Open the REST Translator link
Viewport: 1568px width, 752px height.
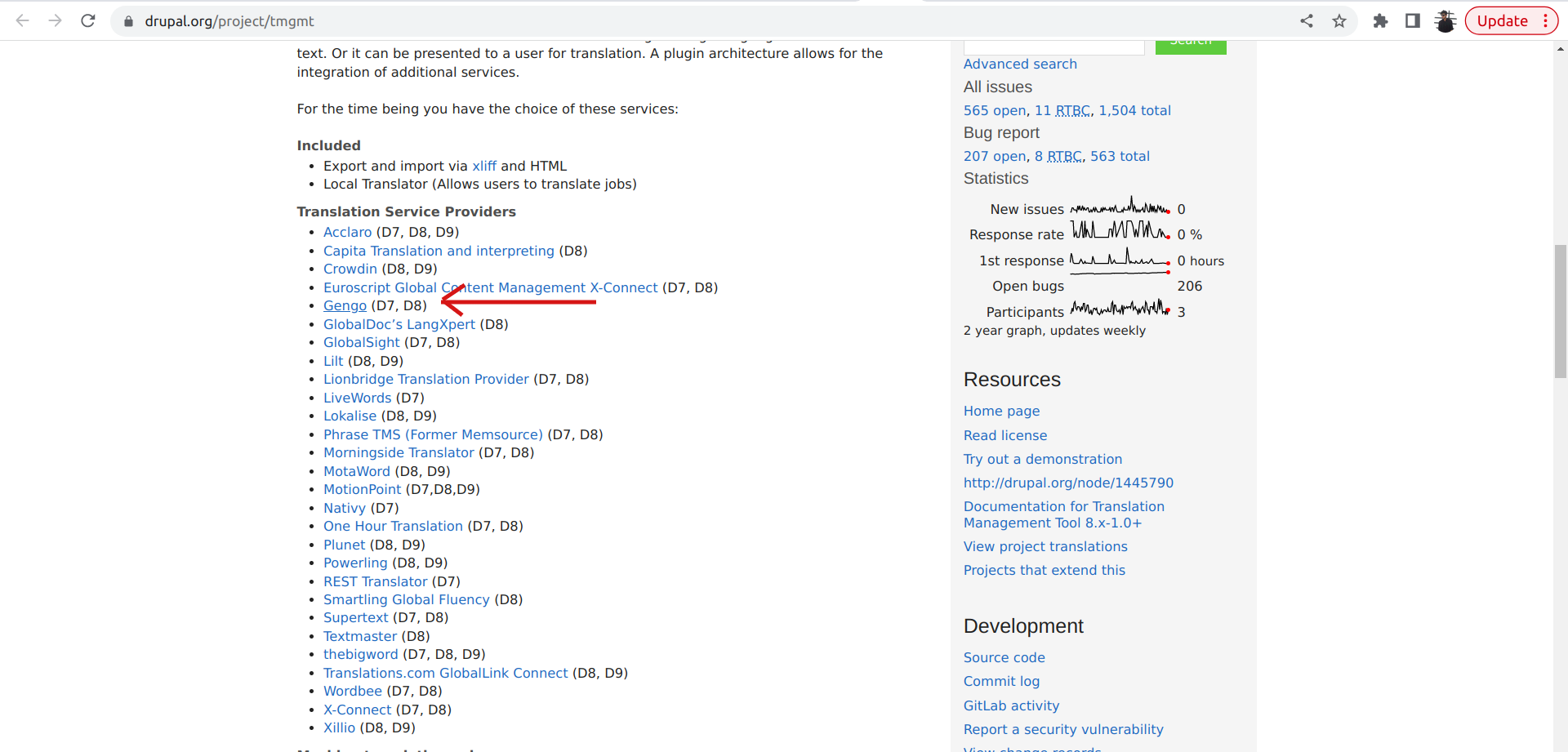[376, 581]
